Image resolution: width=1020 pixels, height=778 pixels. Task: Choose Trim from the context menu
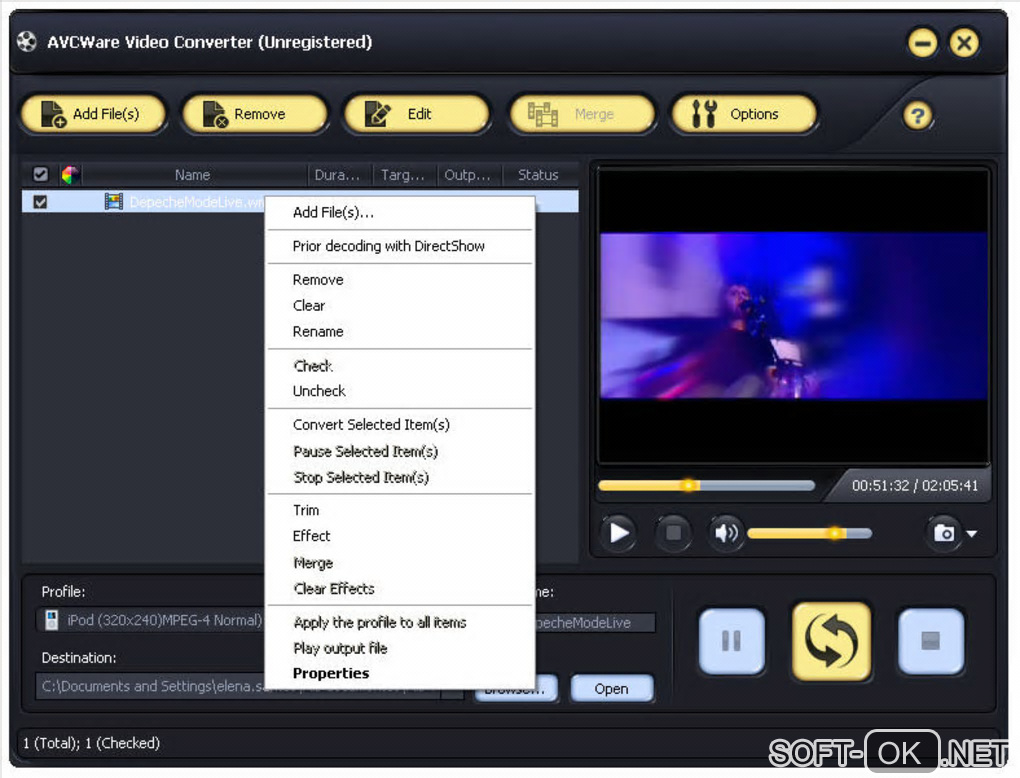pyautogui.click(x=400, y=510)
